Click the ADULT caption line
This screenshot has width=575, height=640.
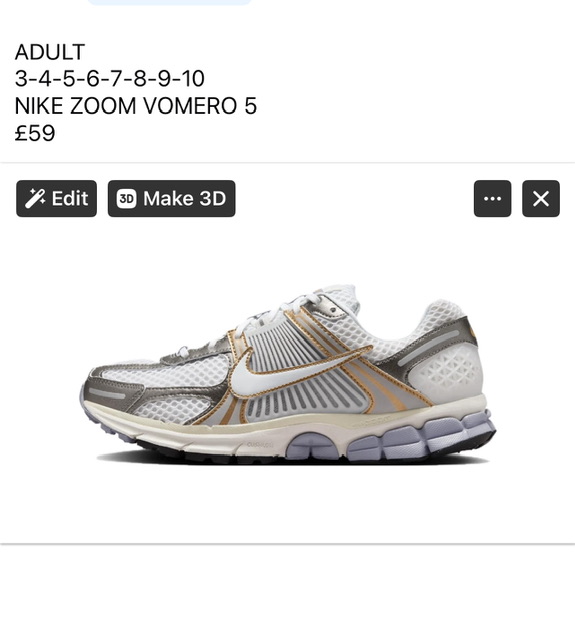50,52
